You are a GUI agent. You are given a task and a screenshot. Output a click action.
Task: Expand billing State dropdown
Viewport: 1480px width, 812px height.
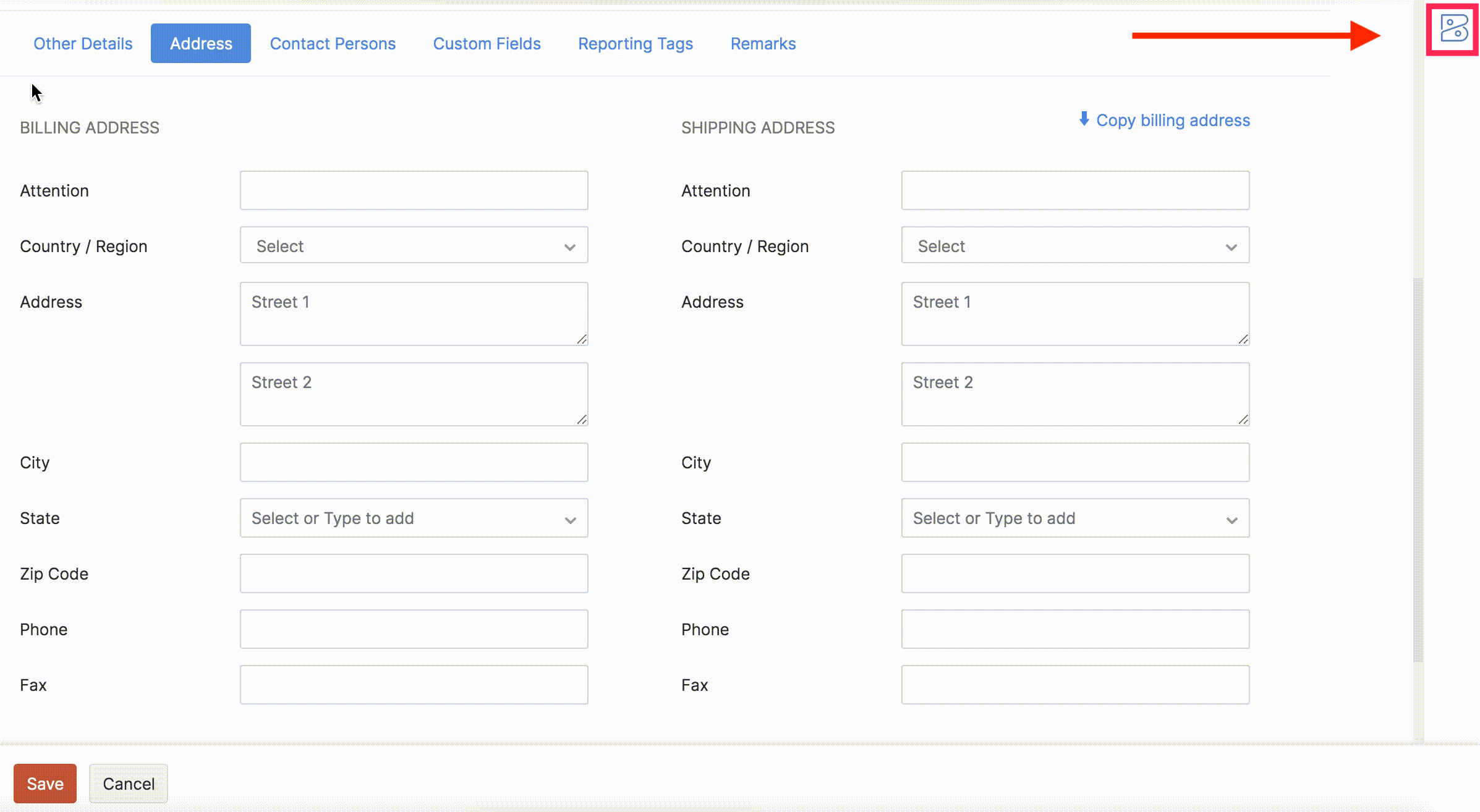tap(414, 518)
